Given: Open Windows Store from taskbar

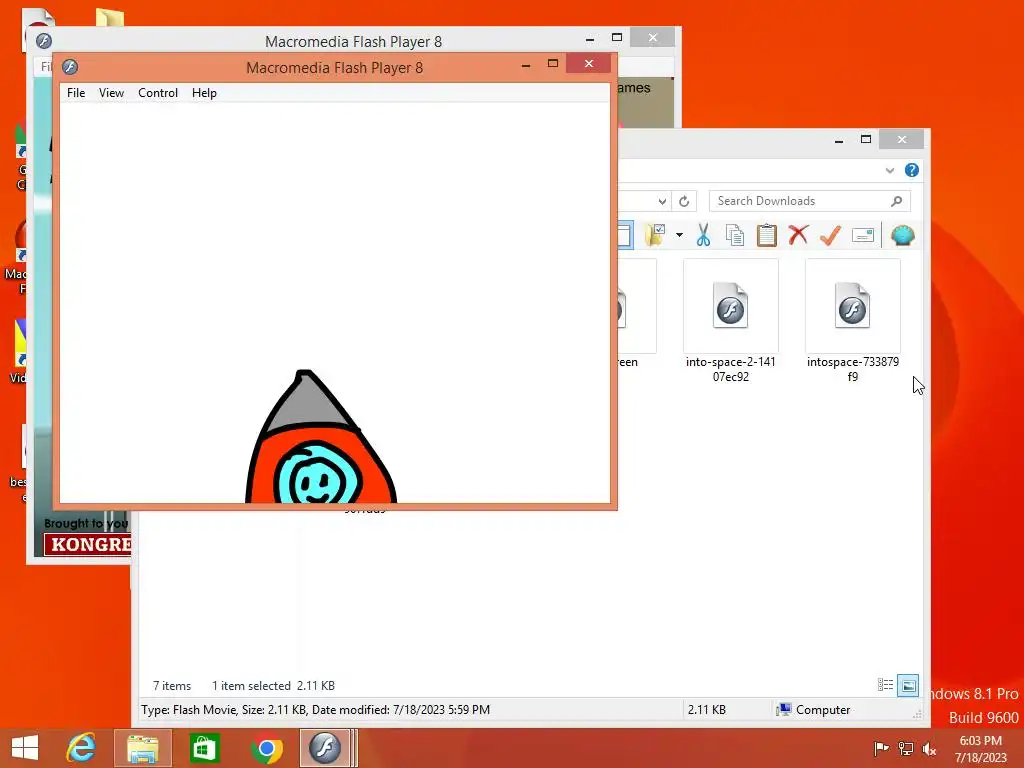Looking at the screenshot, I should (x=204, y=748).
